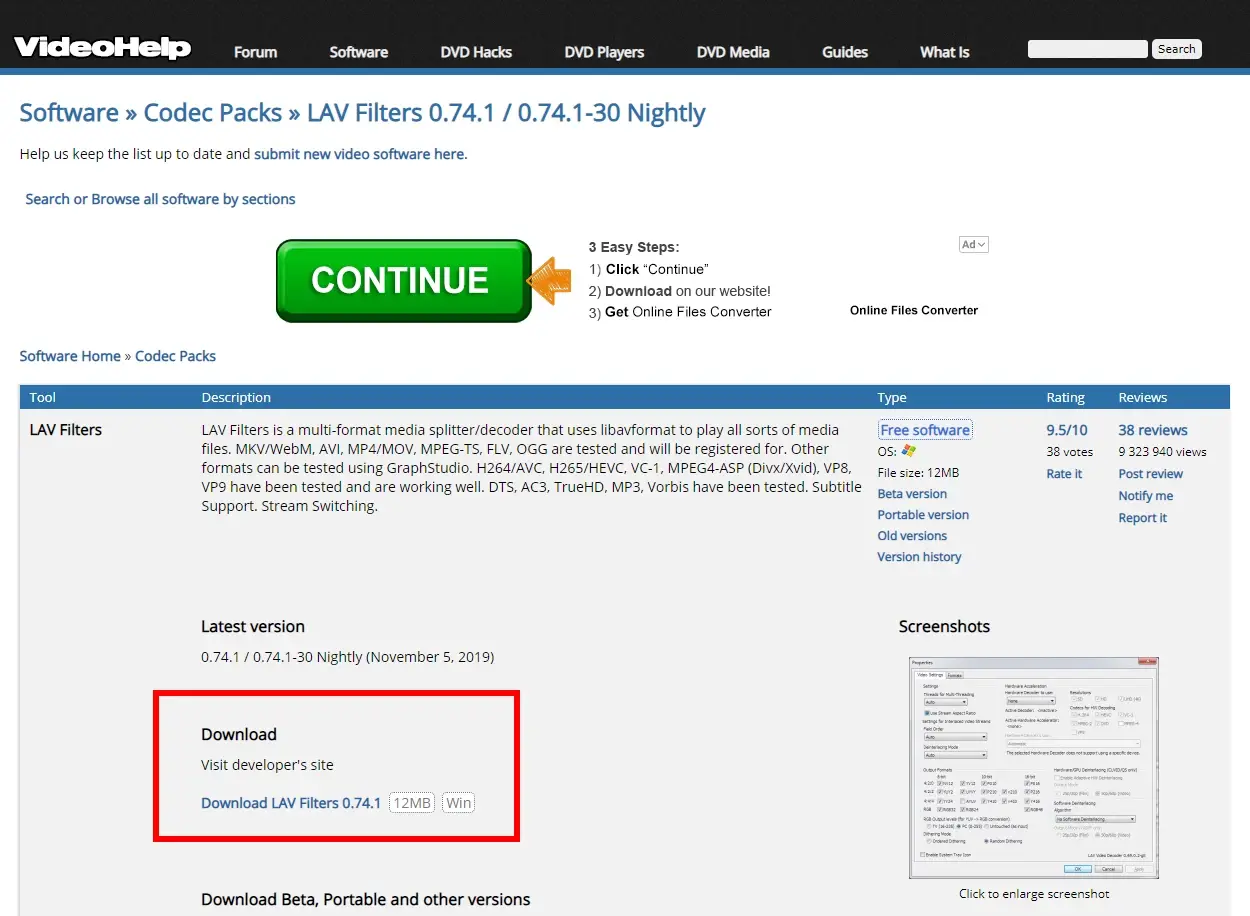Click Download Beta, Portable and other versions heading
1250x916 pixels.
click(366, 900)
